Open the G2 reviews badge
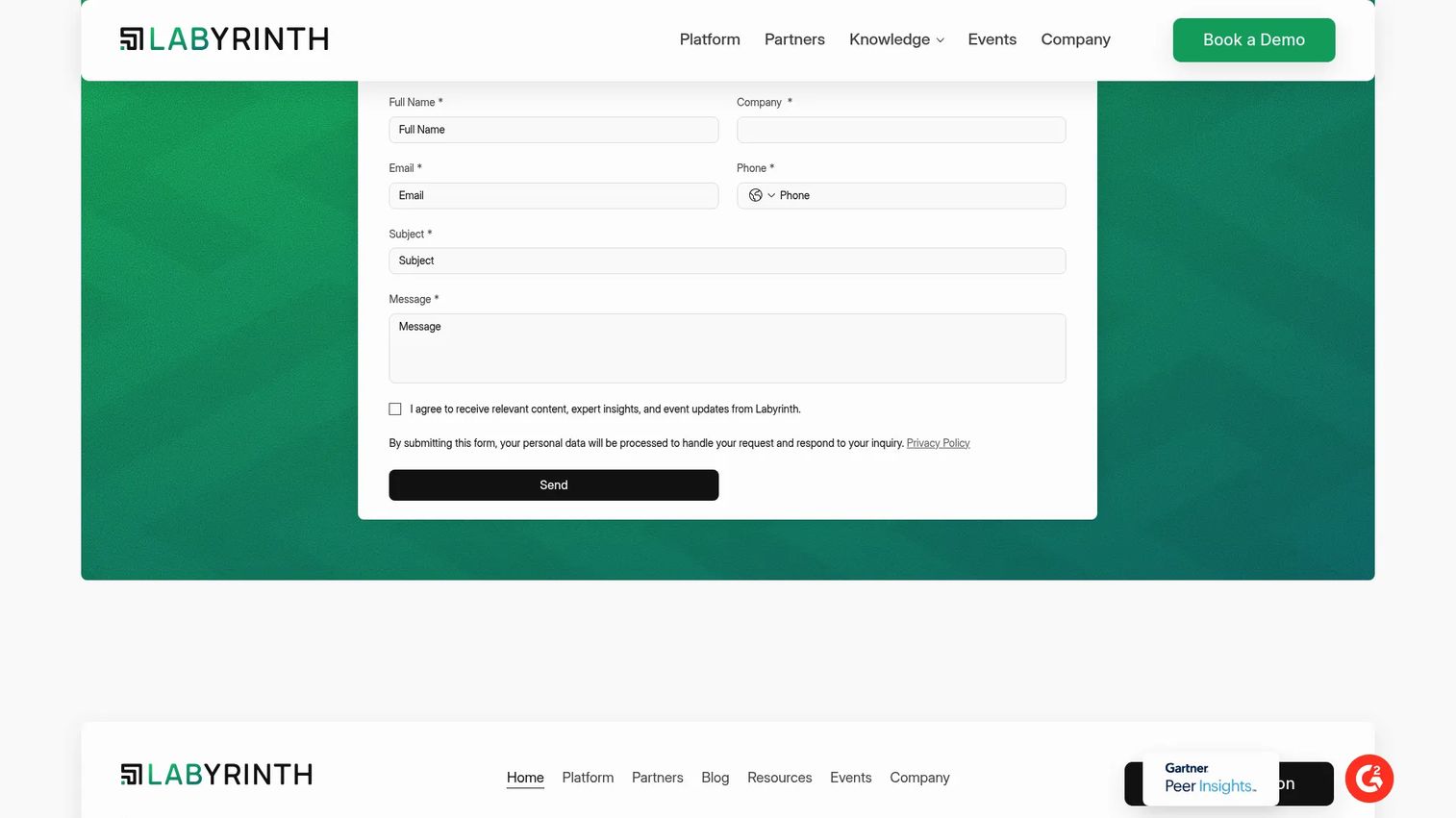Viewport: 1456px width, 818px height. pyautogui.click(x=1369, y=779)
